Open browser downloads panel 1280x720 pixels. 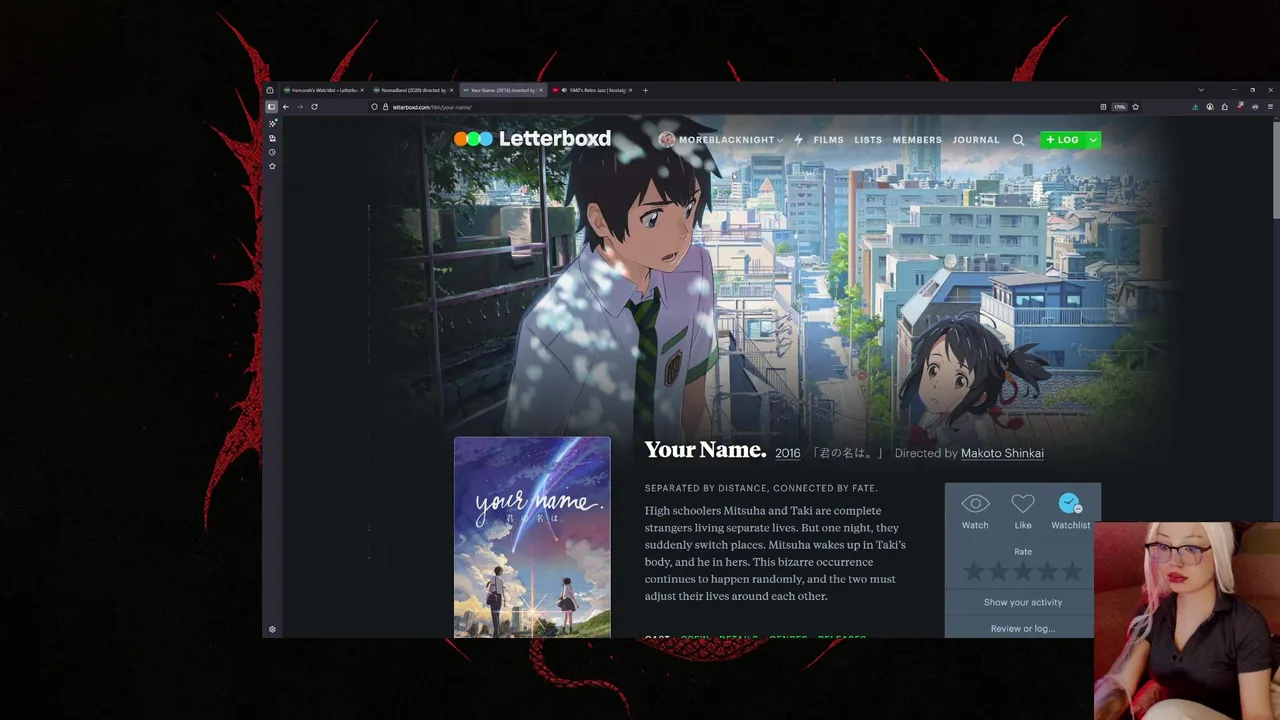(x=1195, y=107)
